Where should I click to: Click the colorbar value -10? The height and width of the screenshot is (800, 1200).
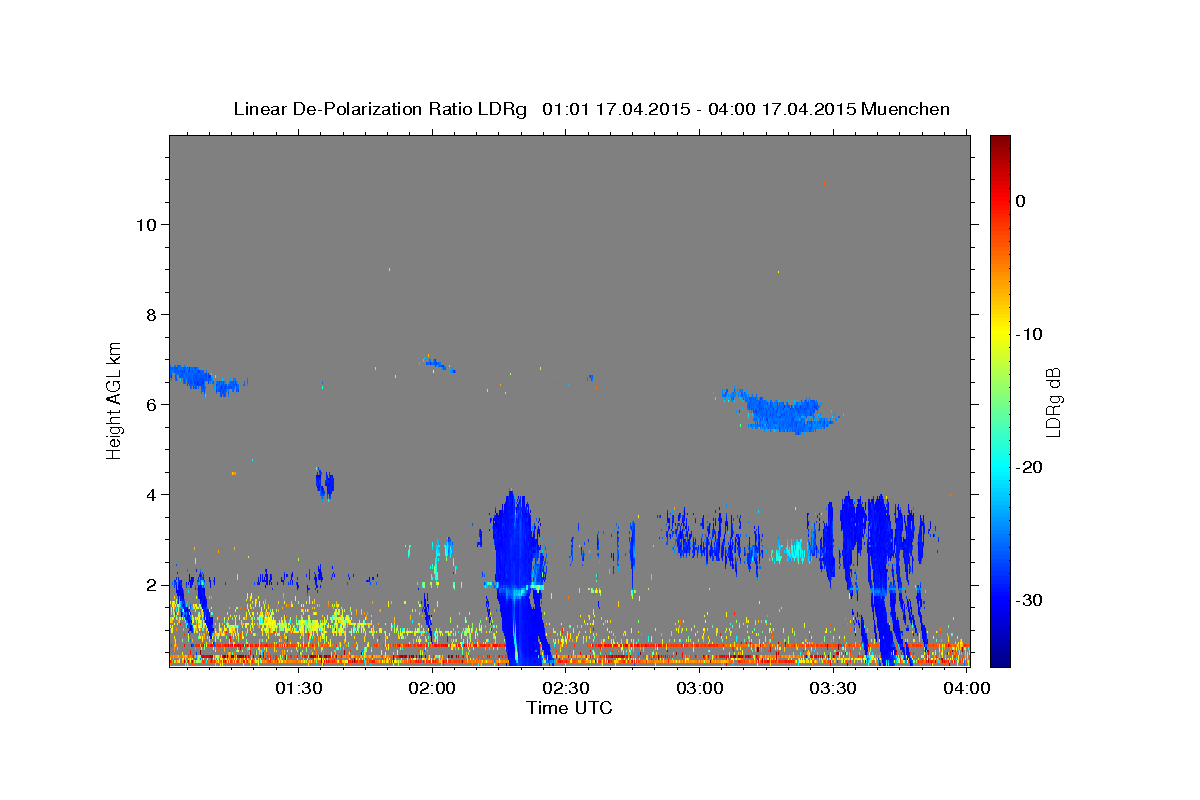[x=1030, y=334]
